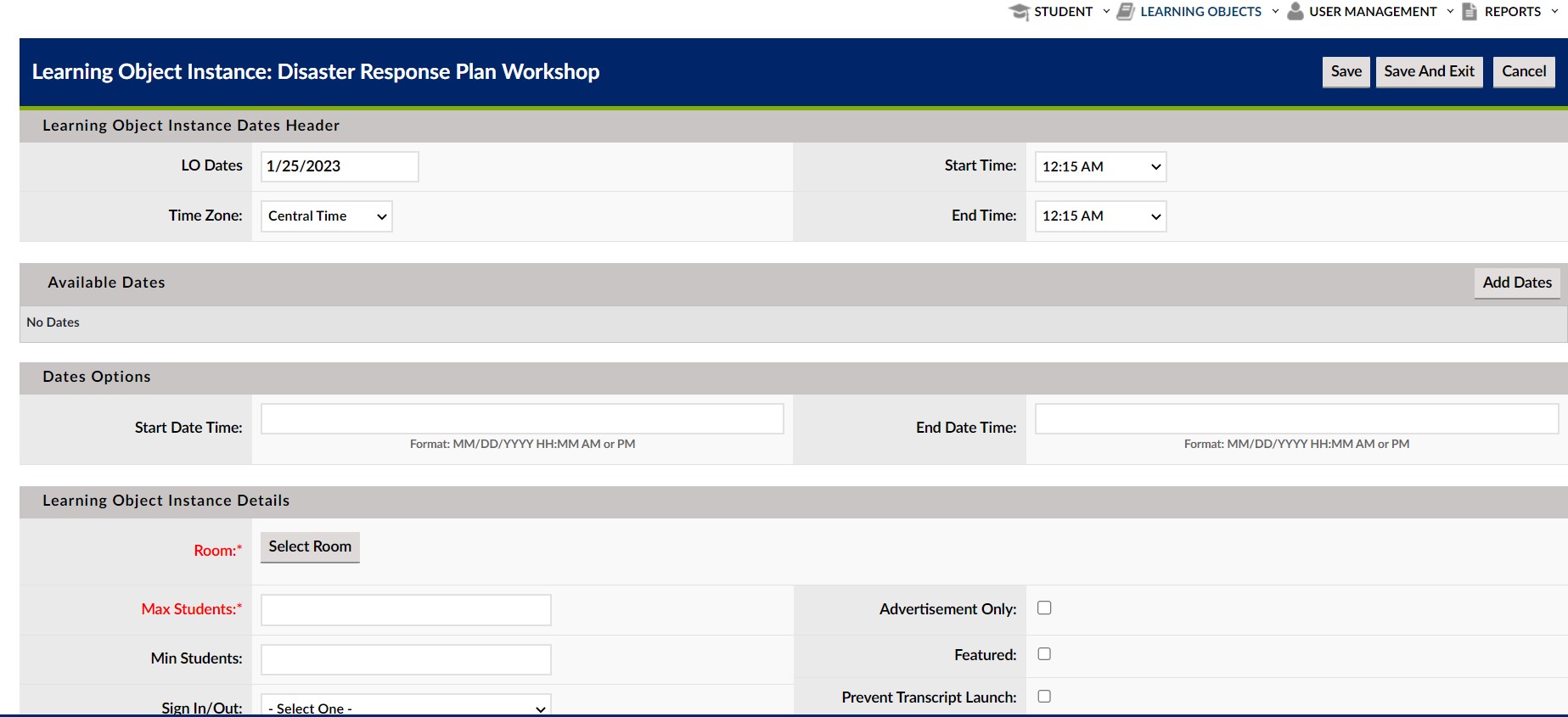Viewport: 1568px width, 717px height.
Task: Click the red 'Room:*' label
Action: pos(218,550)
